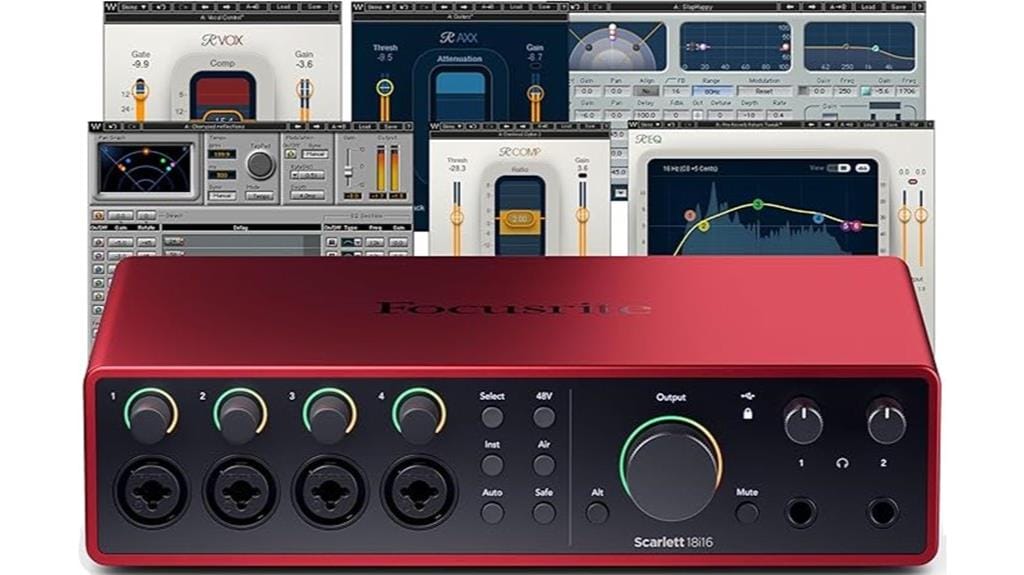
Task: Click combo input jack 4 on the Scarlett
Action: tap(419, 491)
